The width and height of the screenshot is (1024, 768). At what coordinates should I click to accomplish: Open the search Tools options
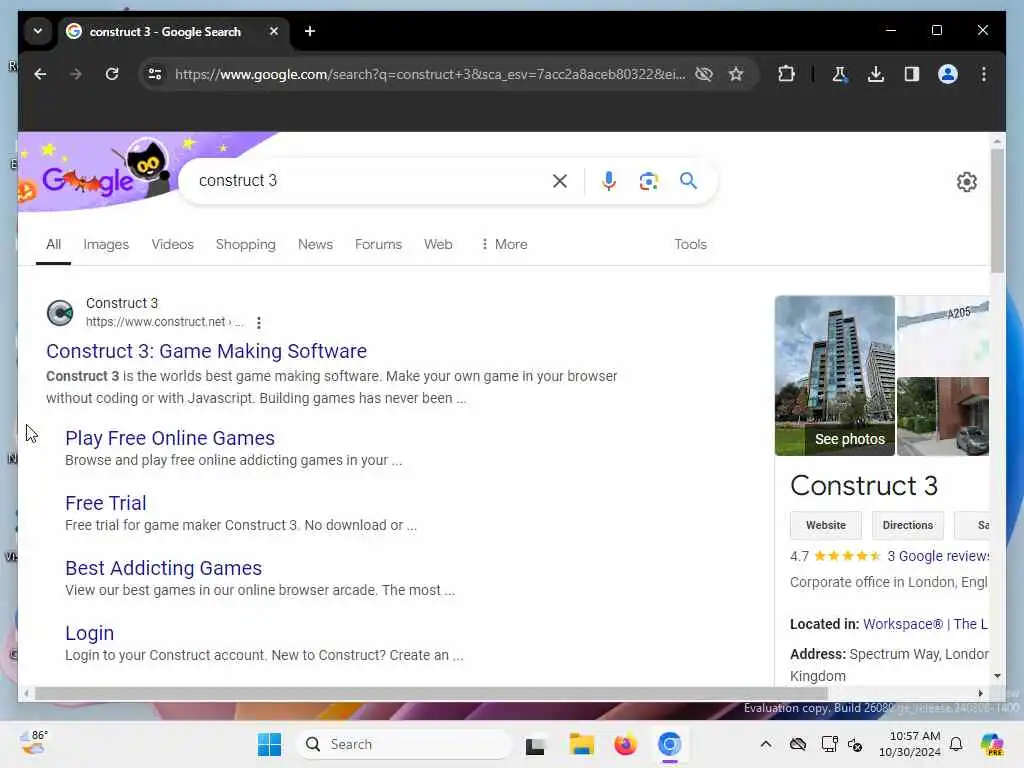690,244
